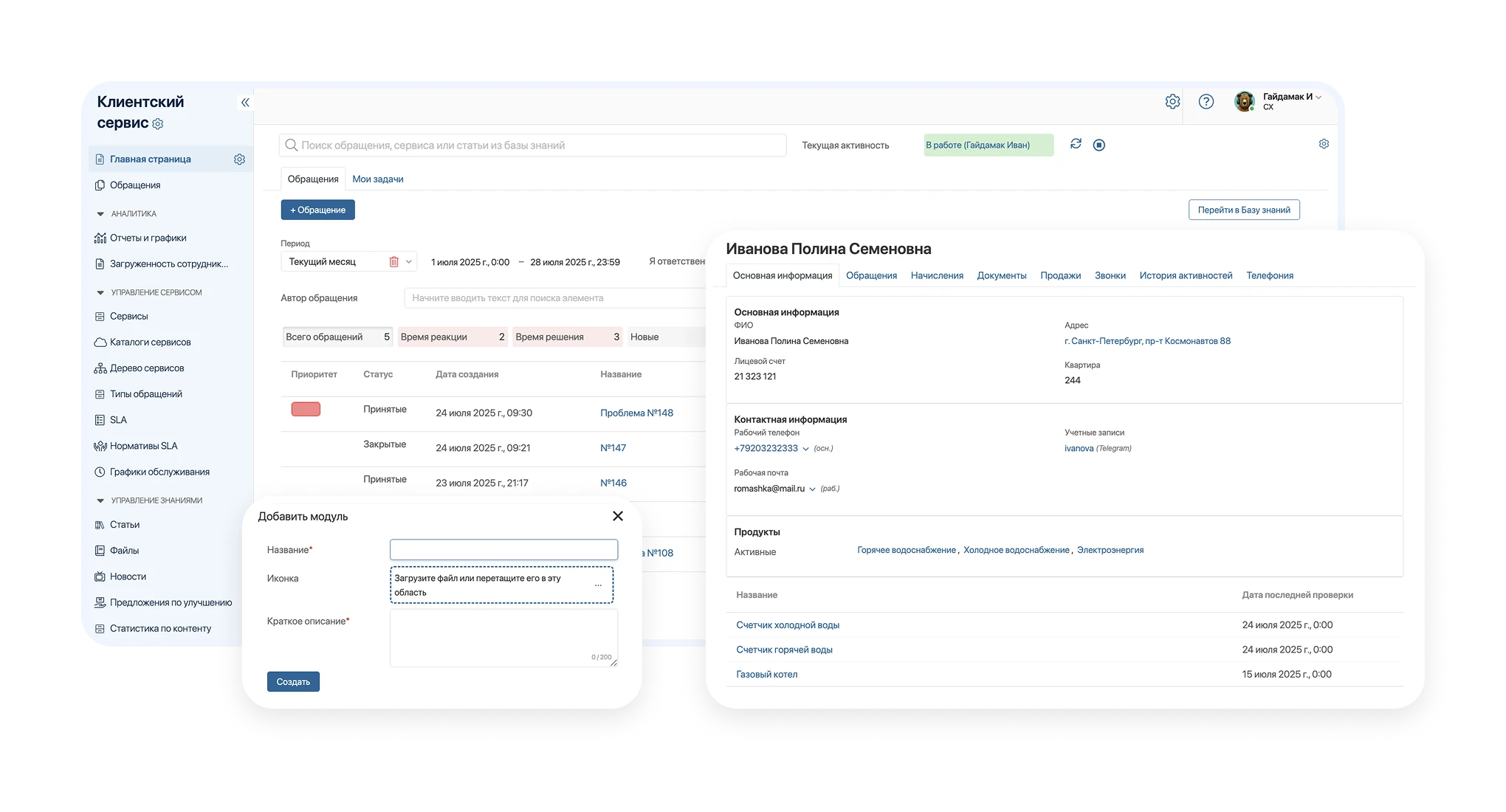Click gear beside Клиентский сервис title
This screenshot has width=1506, height=812.
click(157, 124)
